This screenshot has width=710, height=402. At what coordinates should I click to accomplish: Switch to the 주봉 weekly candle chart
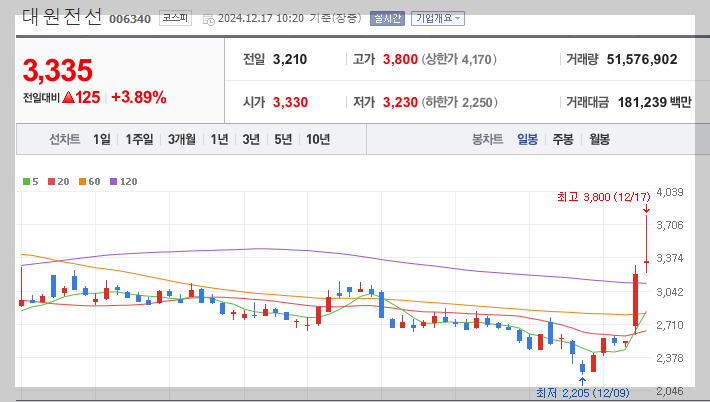pos(563,139)
